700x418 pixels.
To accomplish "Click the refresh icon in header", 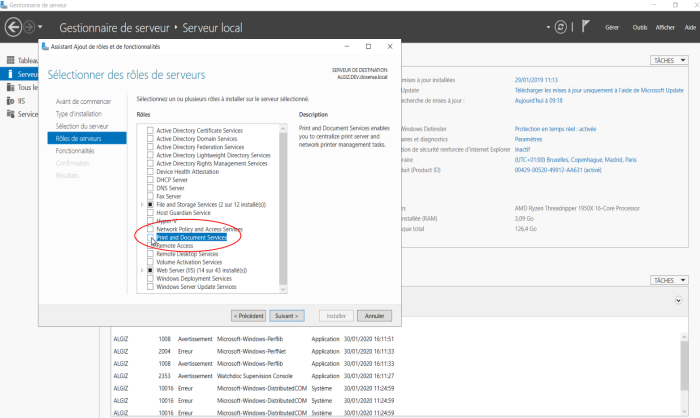I will 561,26.
